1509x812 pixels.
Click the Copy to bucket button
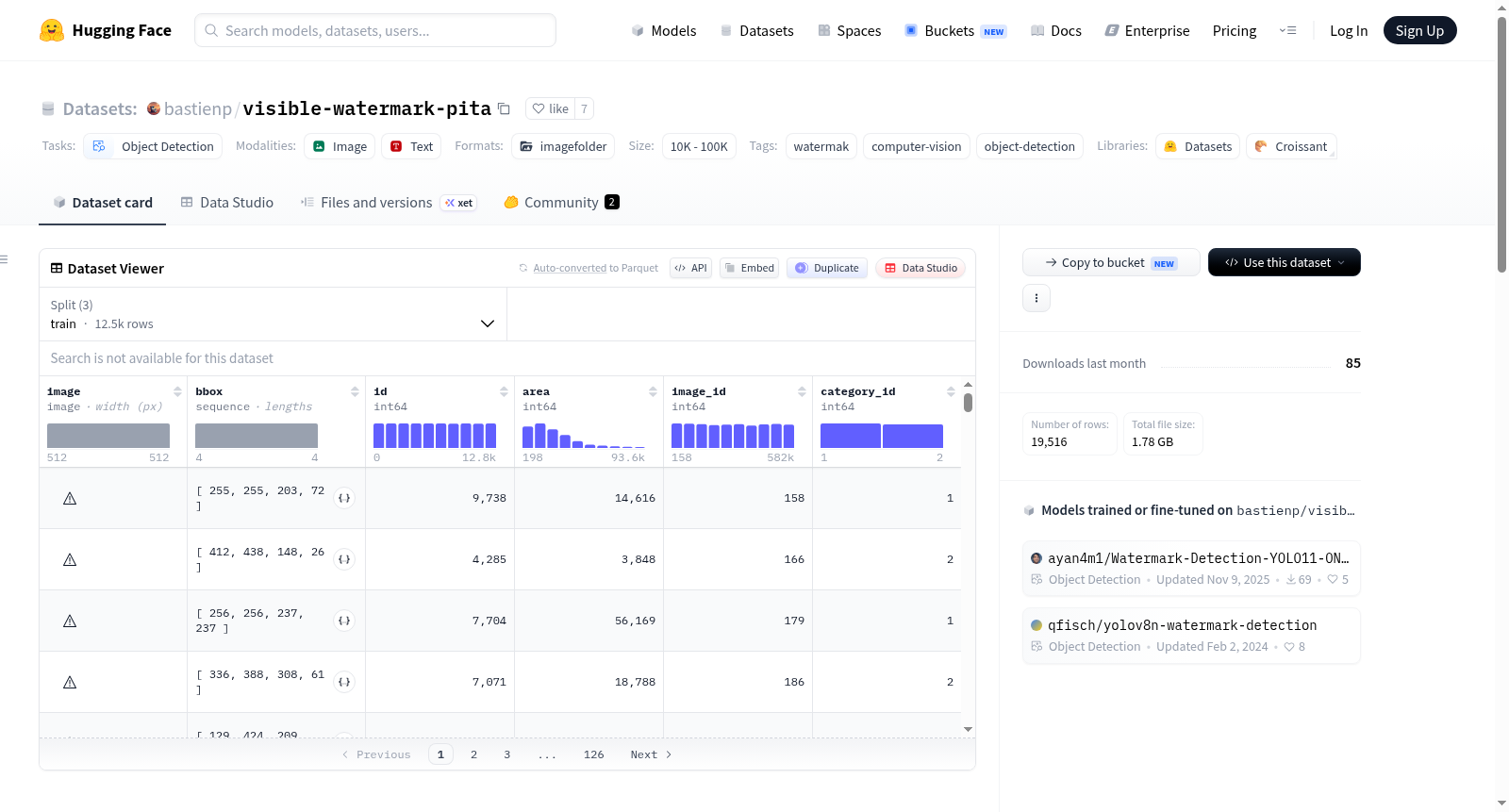[x=1111, y=262]
